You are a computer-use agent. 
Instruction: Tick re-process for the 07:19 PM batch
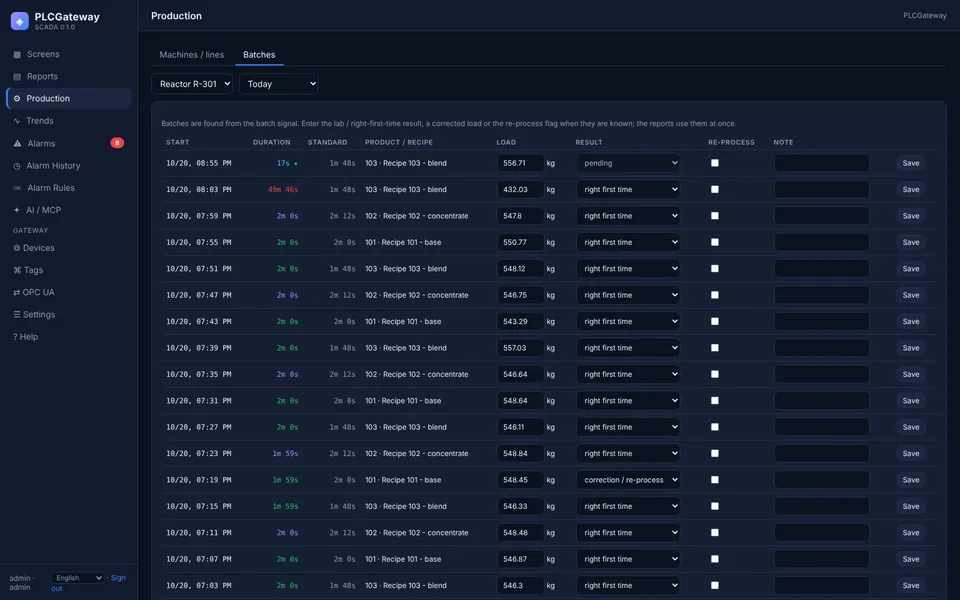pos(714,480)
